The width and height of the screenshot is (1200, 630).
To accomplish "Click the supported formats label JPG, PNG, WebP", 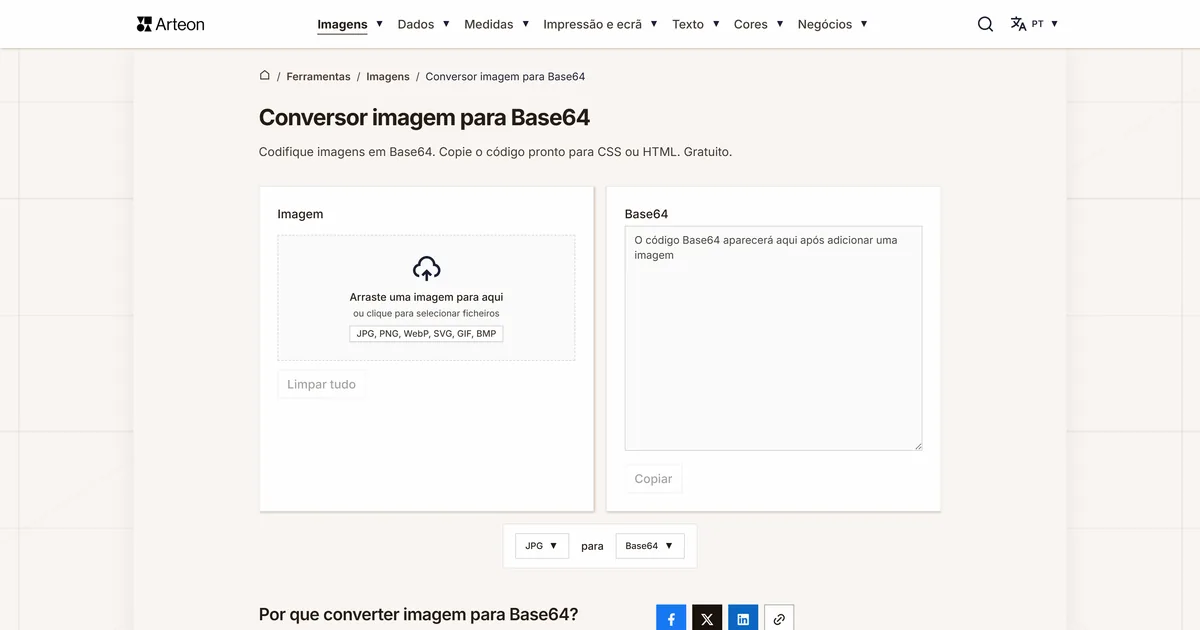I will pyautogui.click(x=426, y=334).
